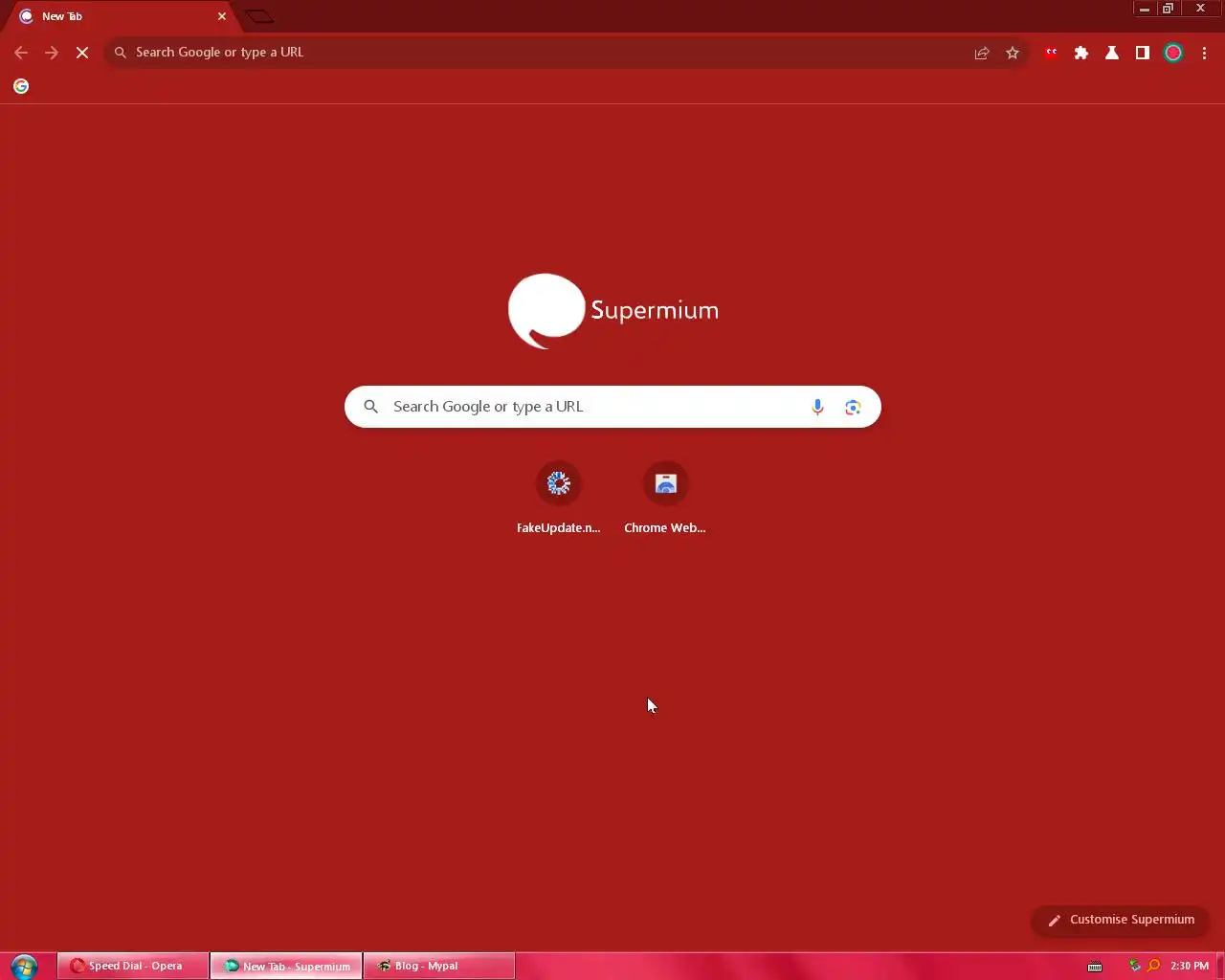This screenshot has width=1225, height=980.
Task: Bookmark this tab with the star icon
Action: (x=1013, y=53)
